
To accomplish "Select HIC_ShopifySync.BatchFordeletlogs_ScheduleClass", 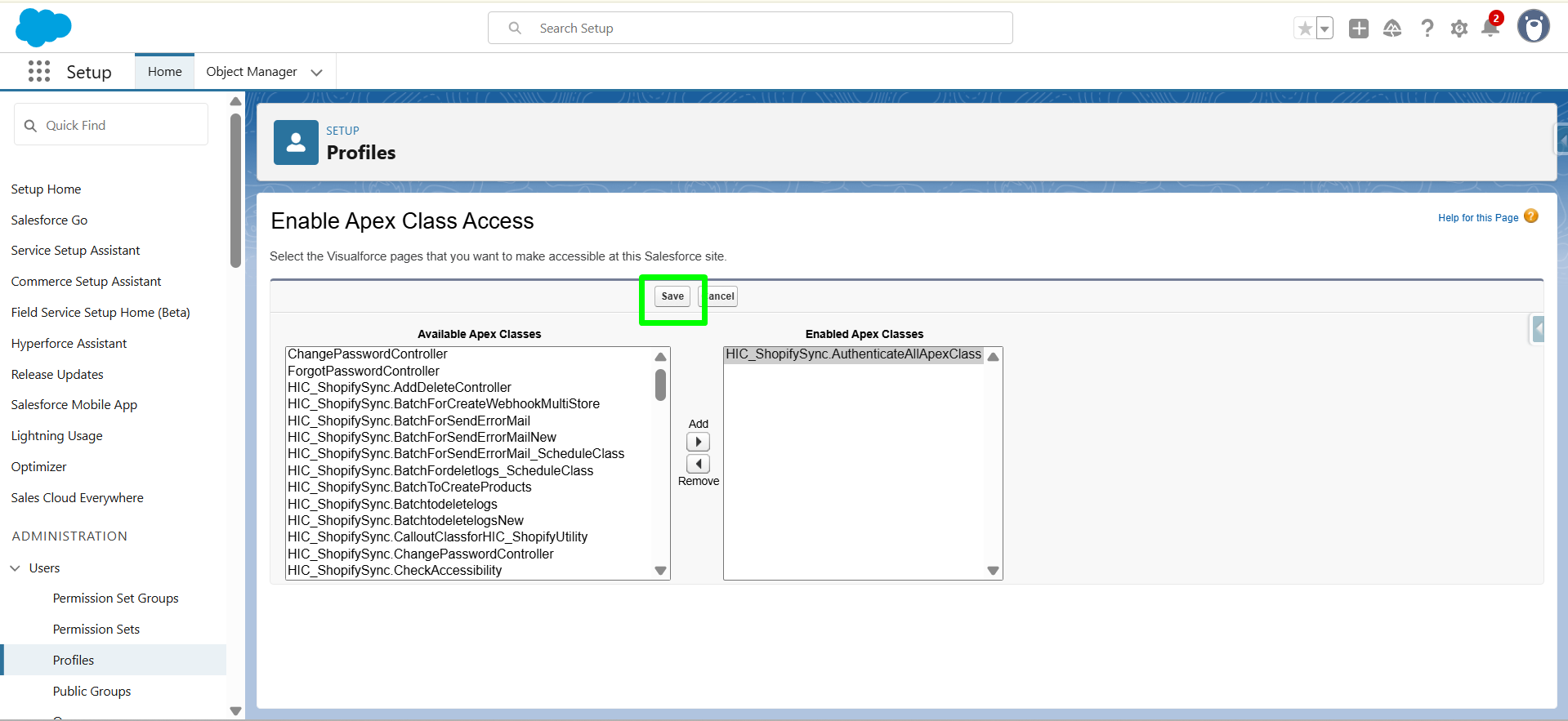I will click(x=440, y=471).
